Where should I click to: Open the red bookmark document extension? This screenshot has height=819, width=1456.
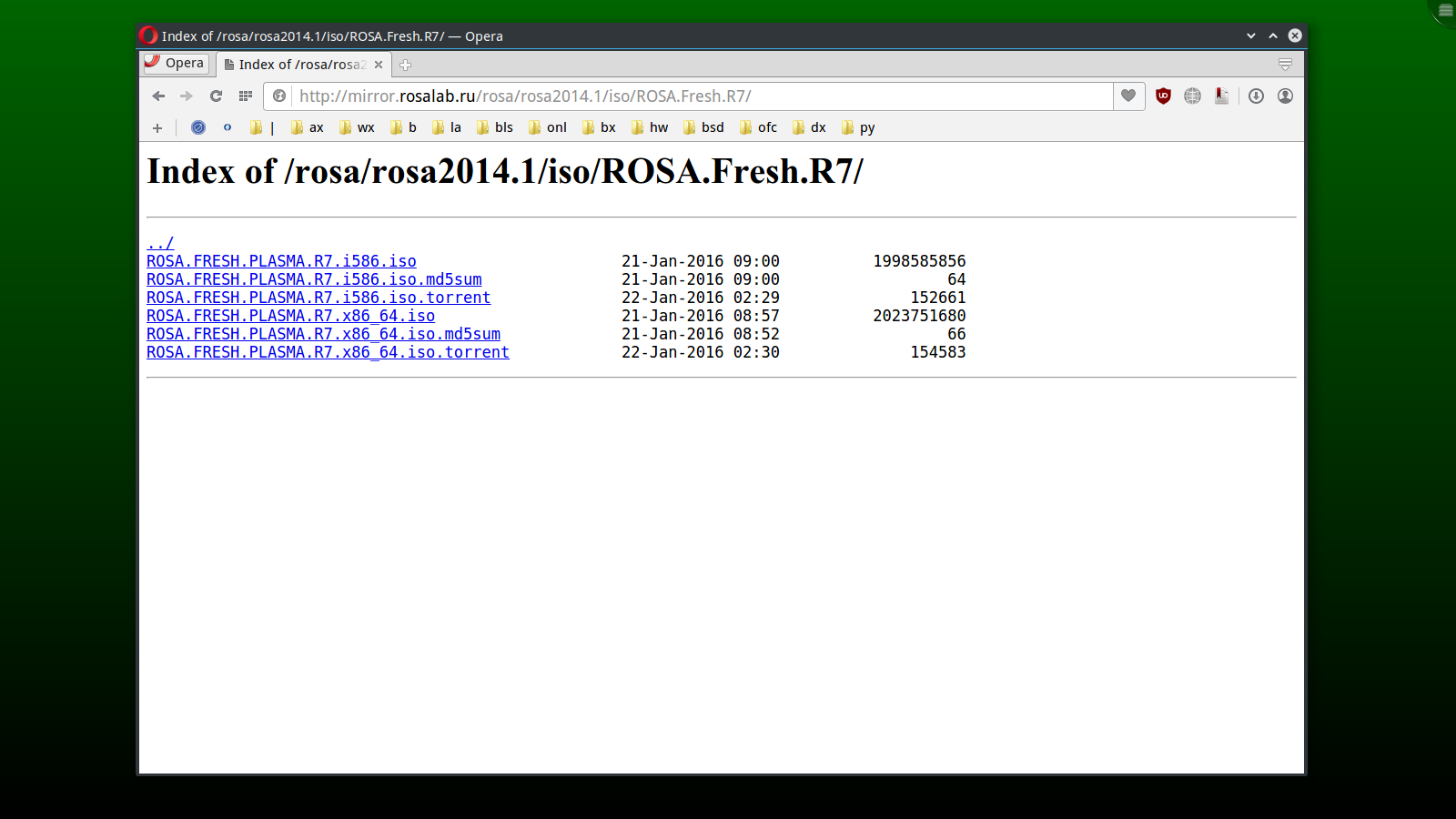point(1221,96)
